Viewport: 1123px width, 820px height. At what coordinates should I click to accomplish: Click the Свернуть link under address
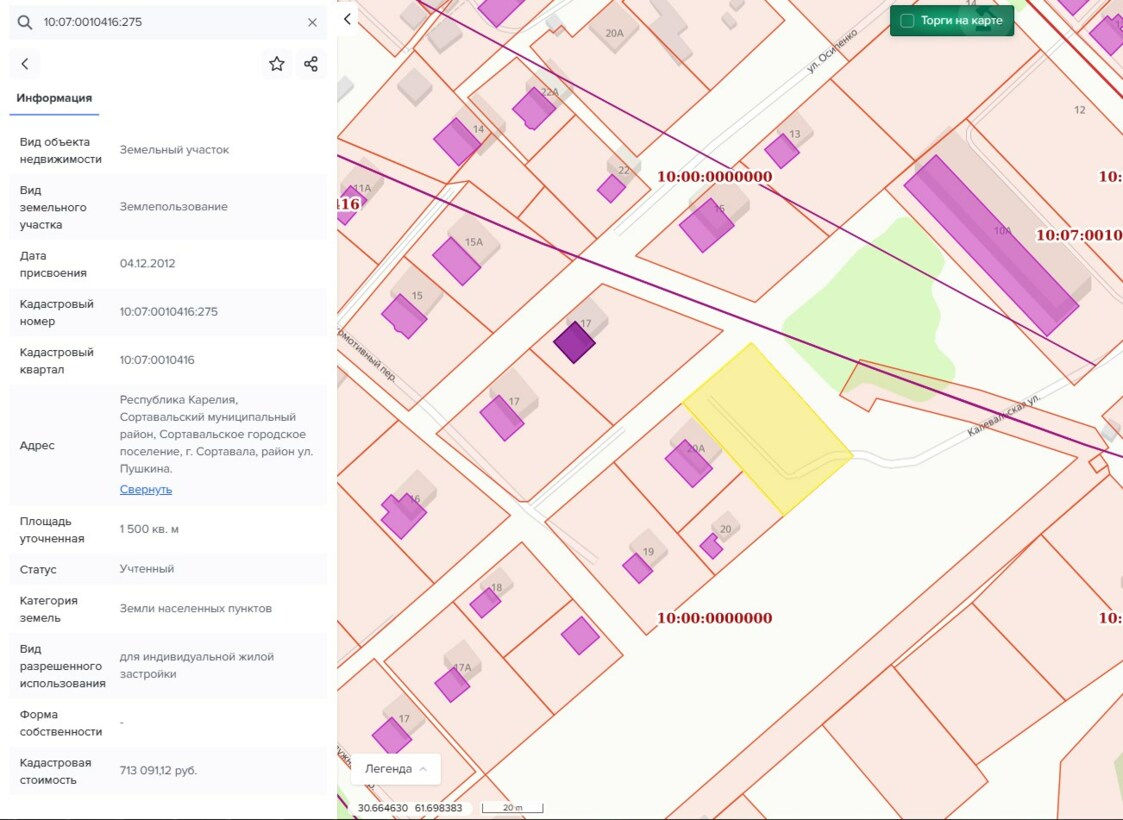click(x=146, y=489)
